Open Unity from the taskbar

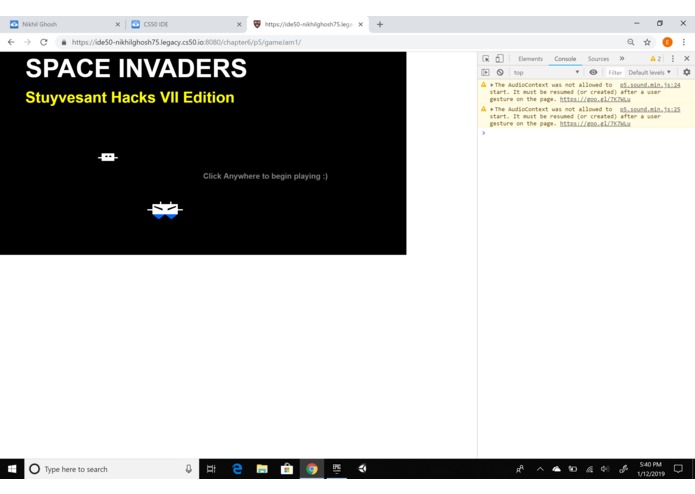[x=362, y=469]
